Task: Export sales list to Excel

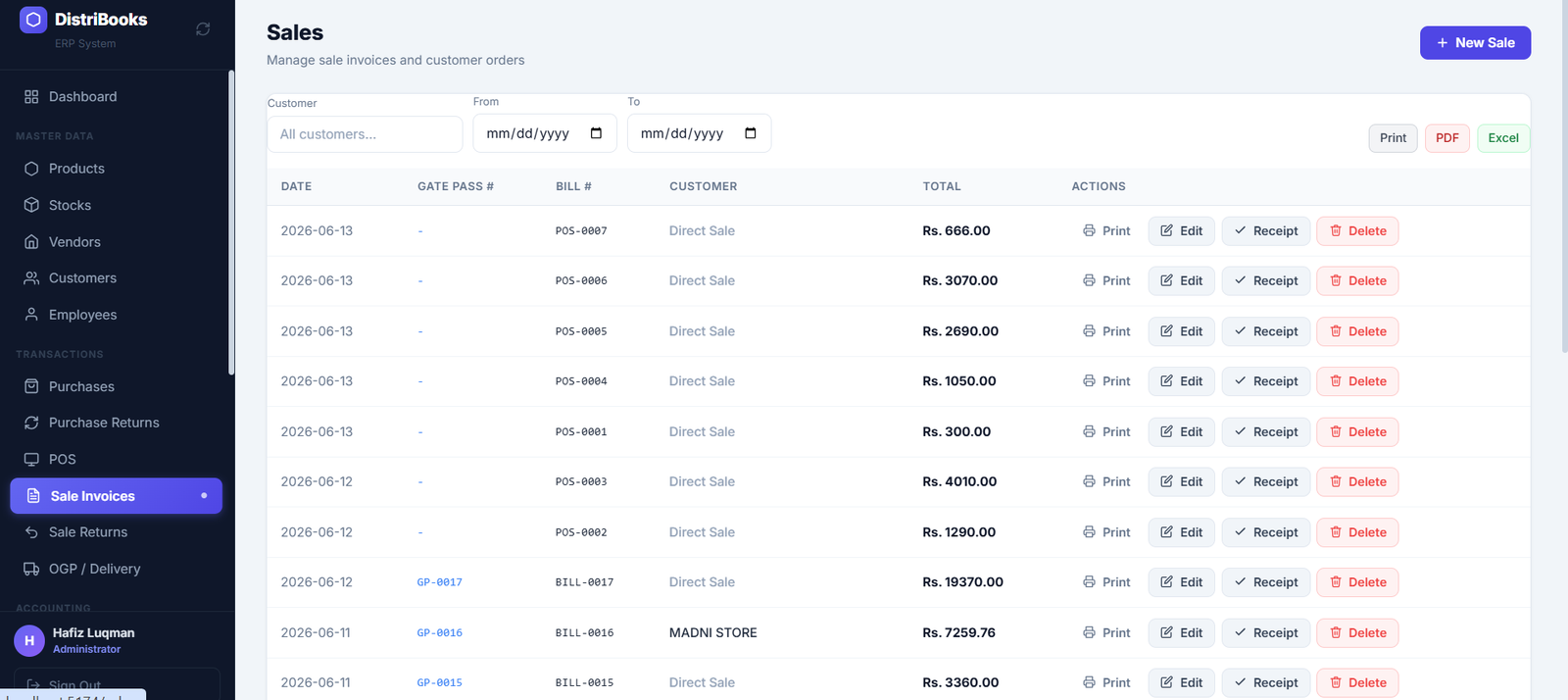Action: click(1503, 138)
